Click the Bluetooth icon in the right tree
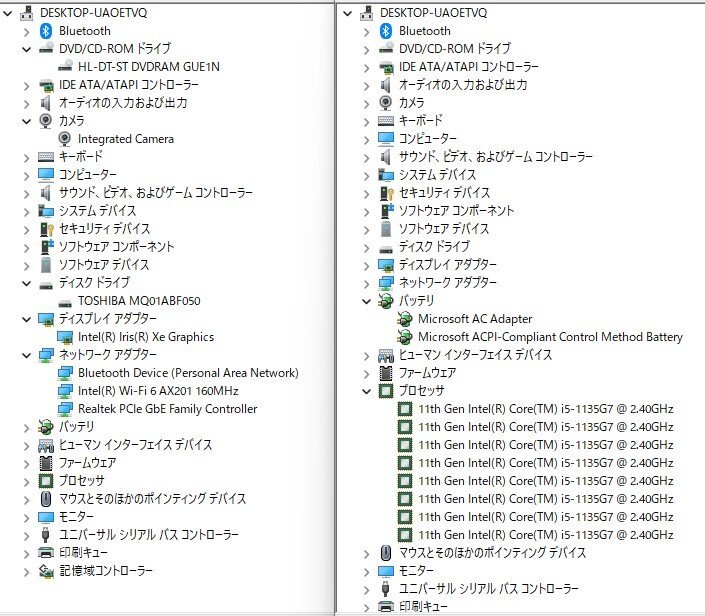 [386, 31]
